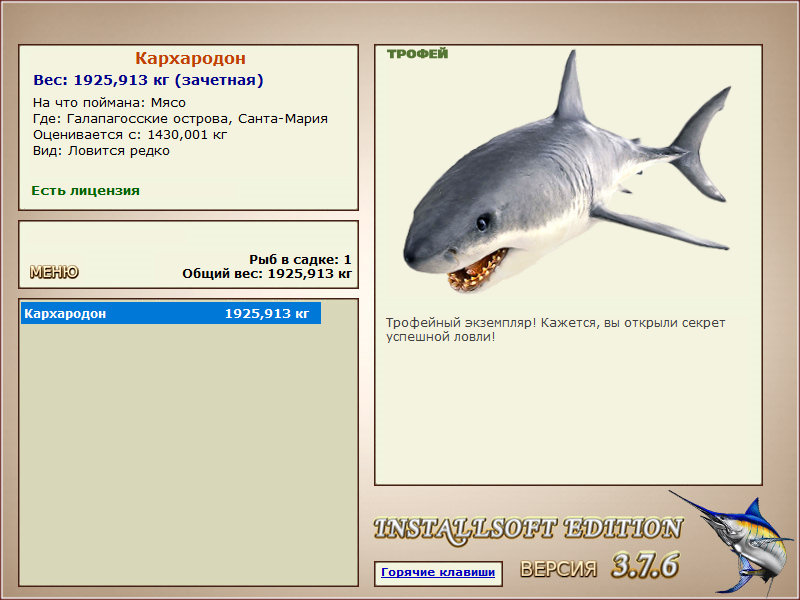
Task: Click the Есть лицензия status text
Action: (x=85, y=191)
